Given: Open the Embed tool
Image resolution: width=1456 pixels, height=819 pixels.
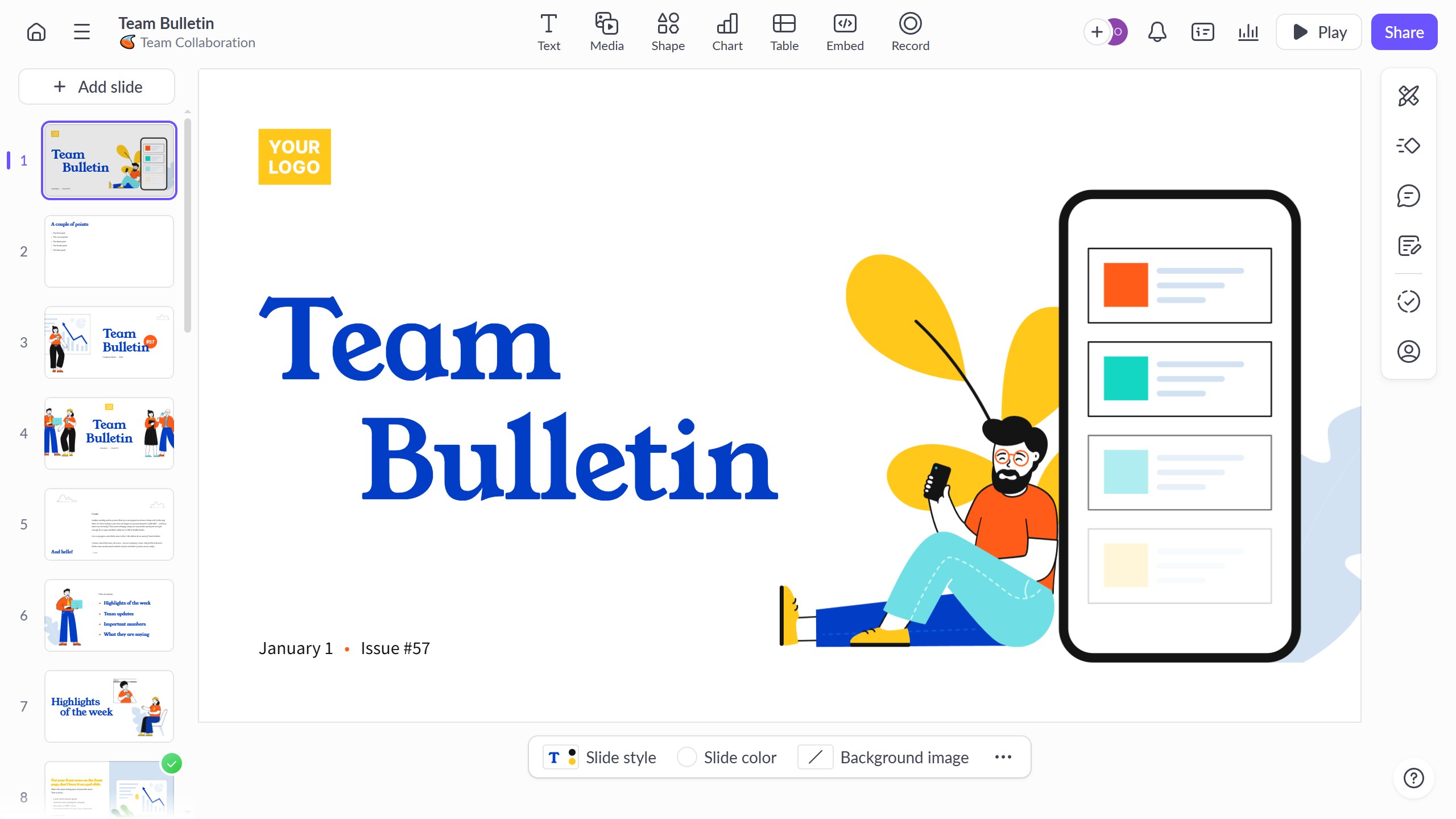Looking at the screenshot, I should [845, 32].
